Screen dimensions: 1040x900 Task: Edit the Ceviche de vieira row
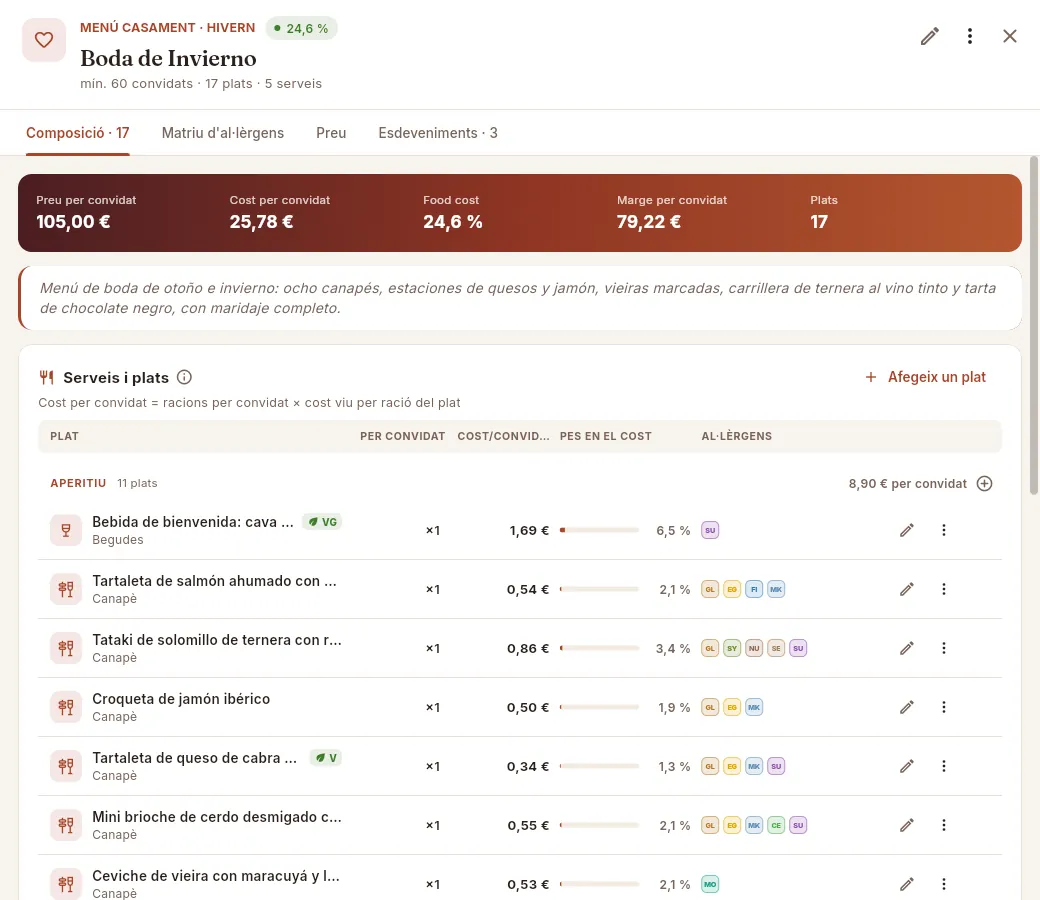click(907, 884)
